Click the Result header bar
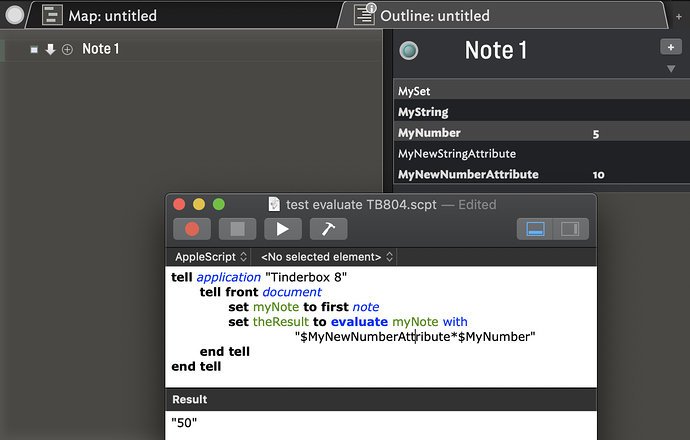 [381, 400]
